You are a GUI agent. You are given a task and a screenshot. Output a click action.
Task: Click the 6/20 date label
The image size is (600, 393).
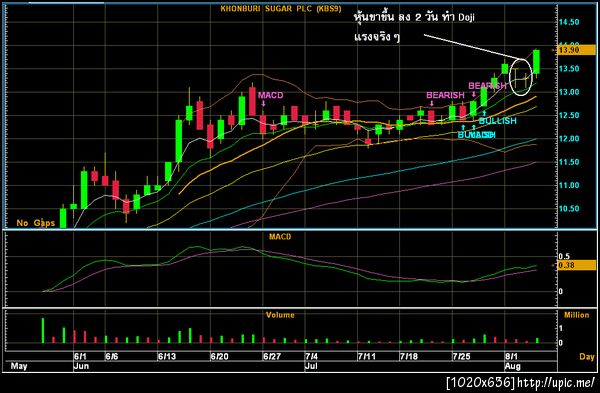pyautogui.click(x=220, y=357)
